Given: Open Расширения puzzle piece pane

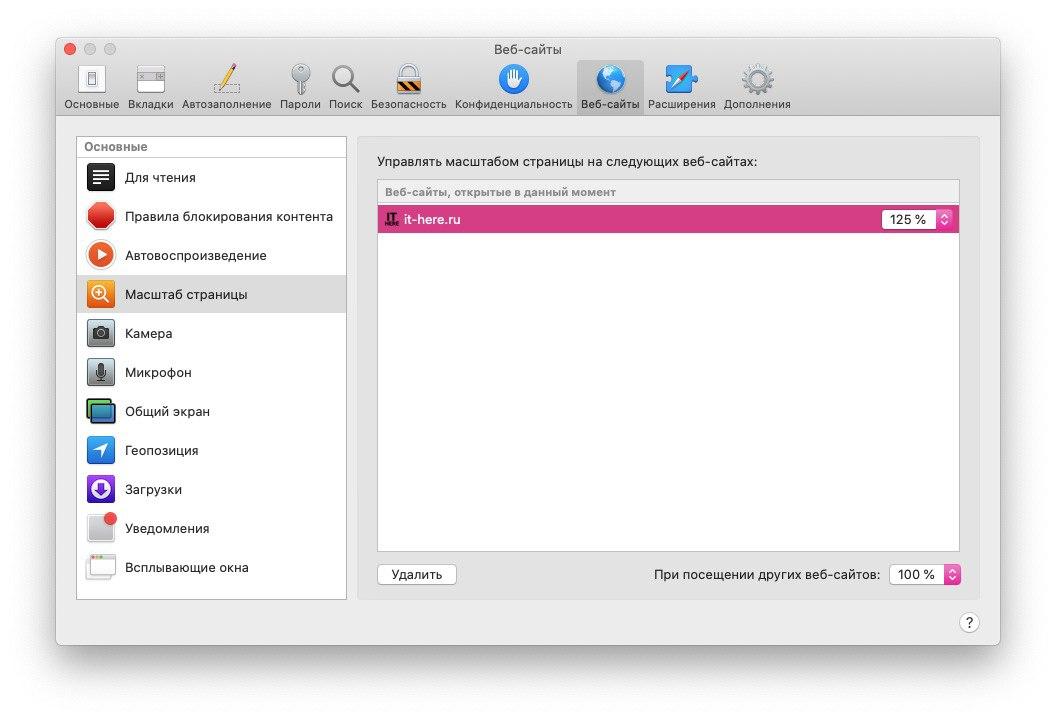Looking at the screenshot, I should click(681, 87).
